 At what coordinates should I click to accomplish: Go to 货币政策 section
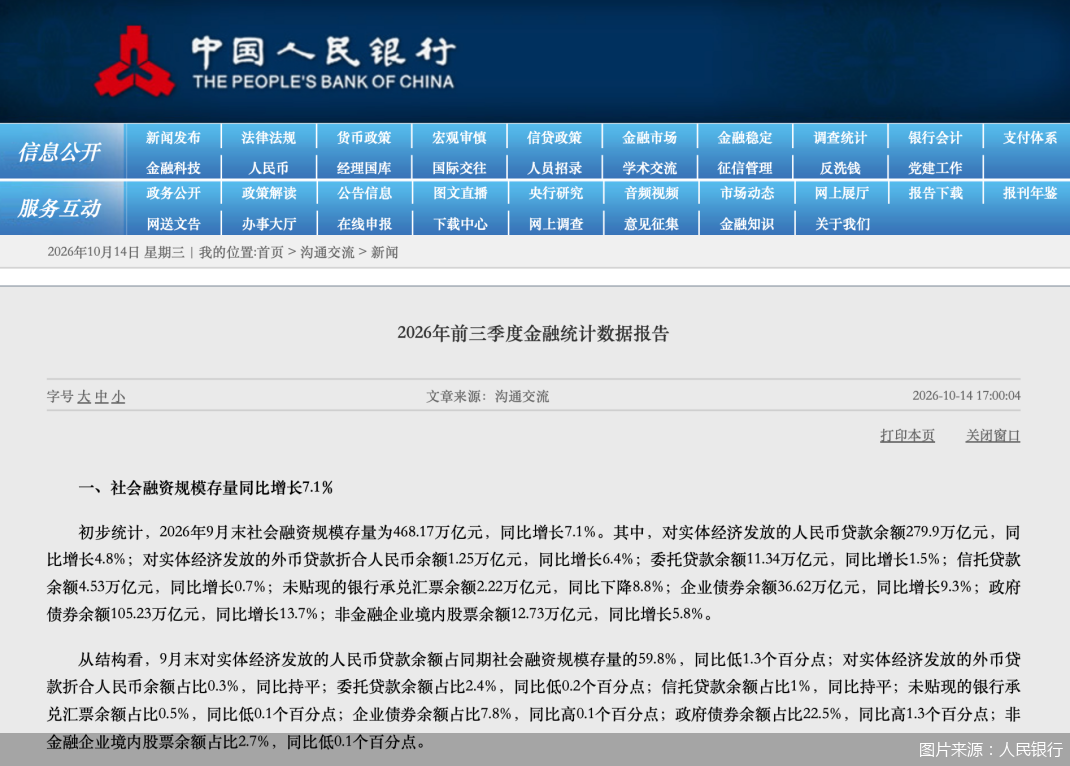[364, 138]
